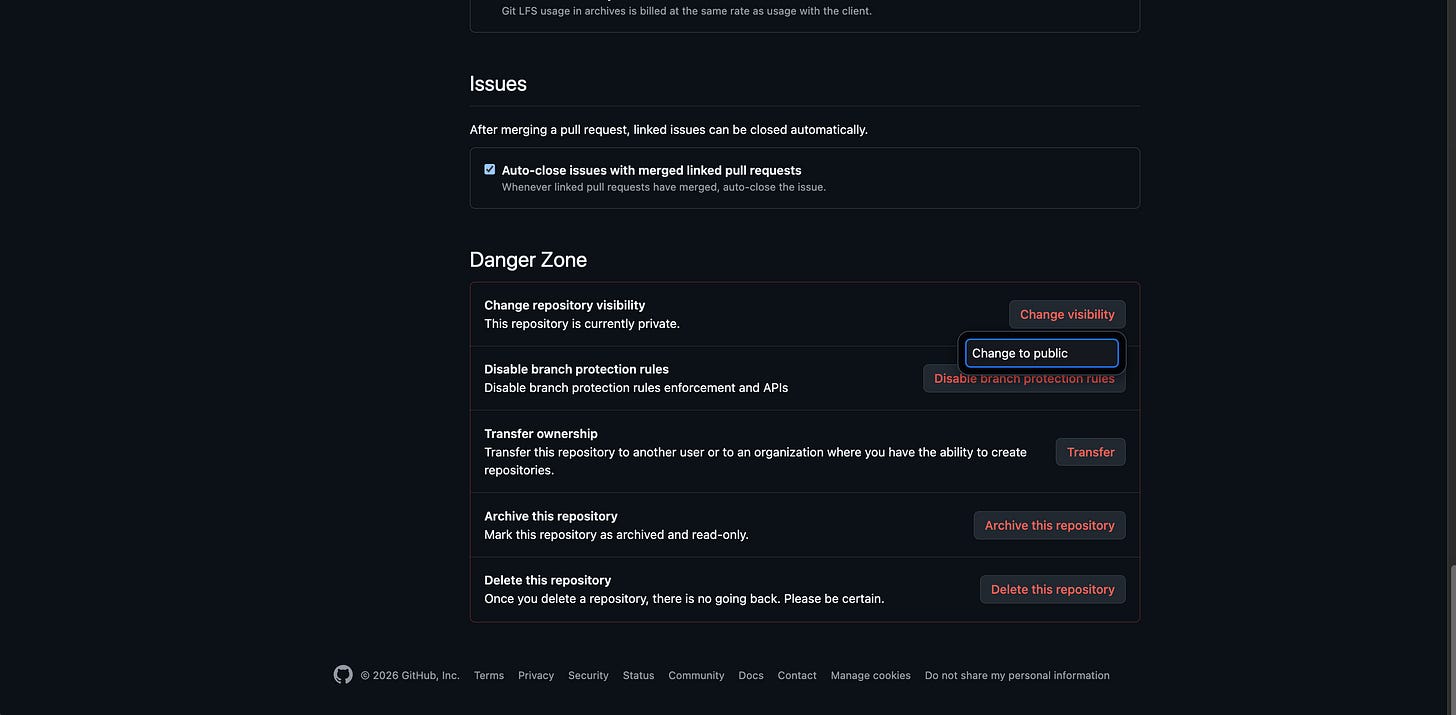Open the Security page

(588, 673)
